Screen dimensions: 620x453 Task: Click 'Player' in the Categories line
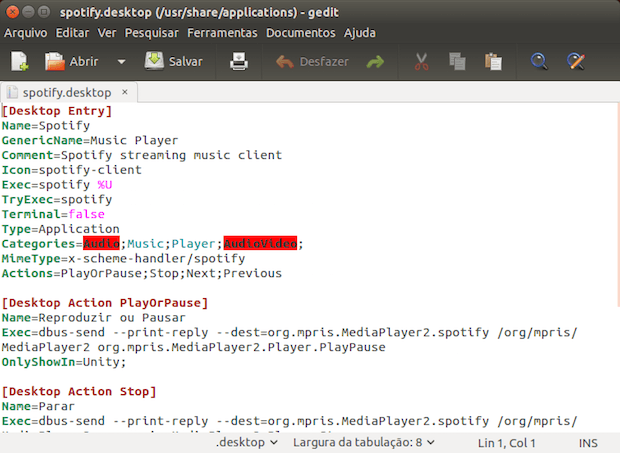[193, 243]
